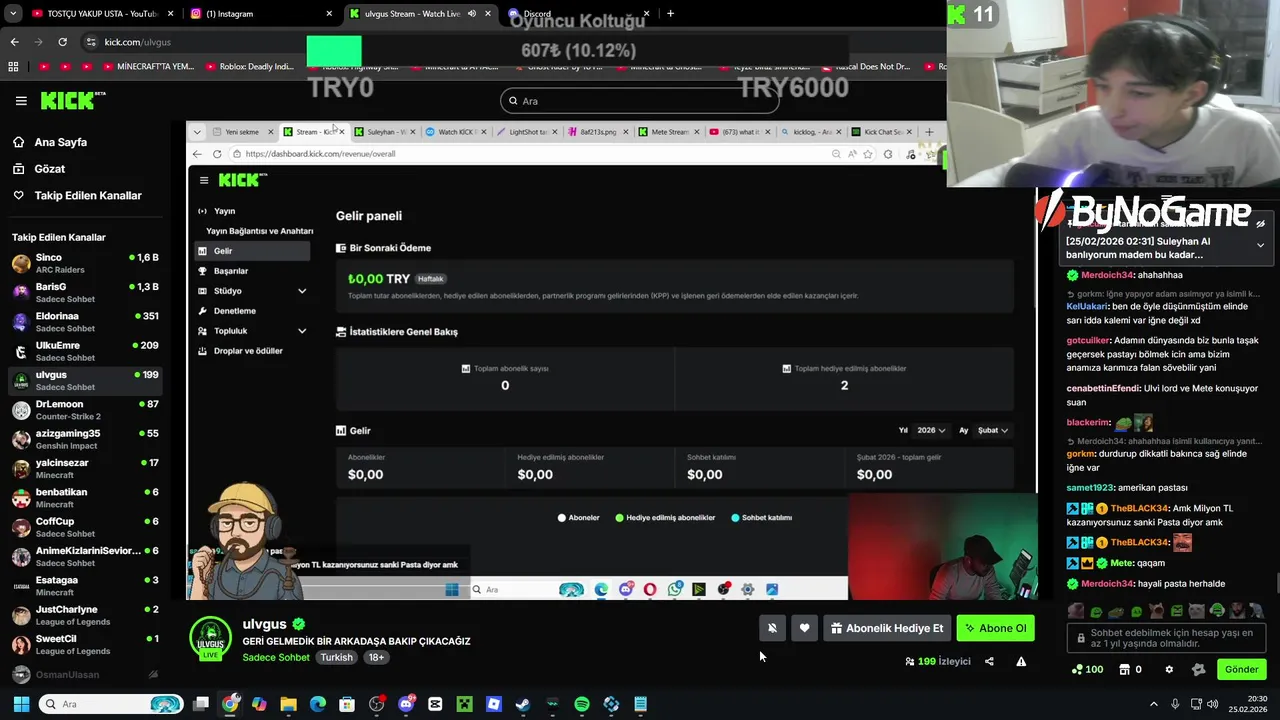Viewport: 1280px width, 720px height.
Task: Close the Instagram tab
Action: tap(329, 14)
